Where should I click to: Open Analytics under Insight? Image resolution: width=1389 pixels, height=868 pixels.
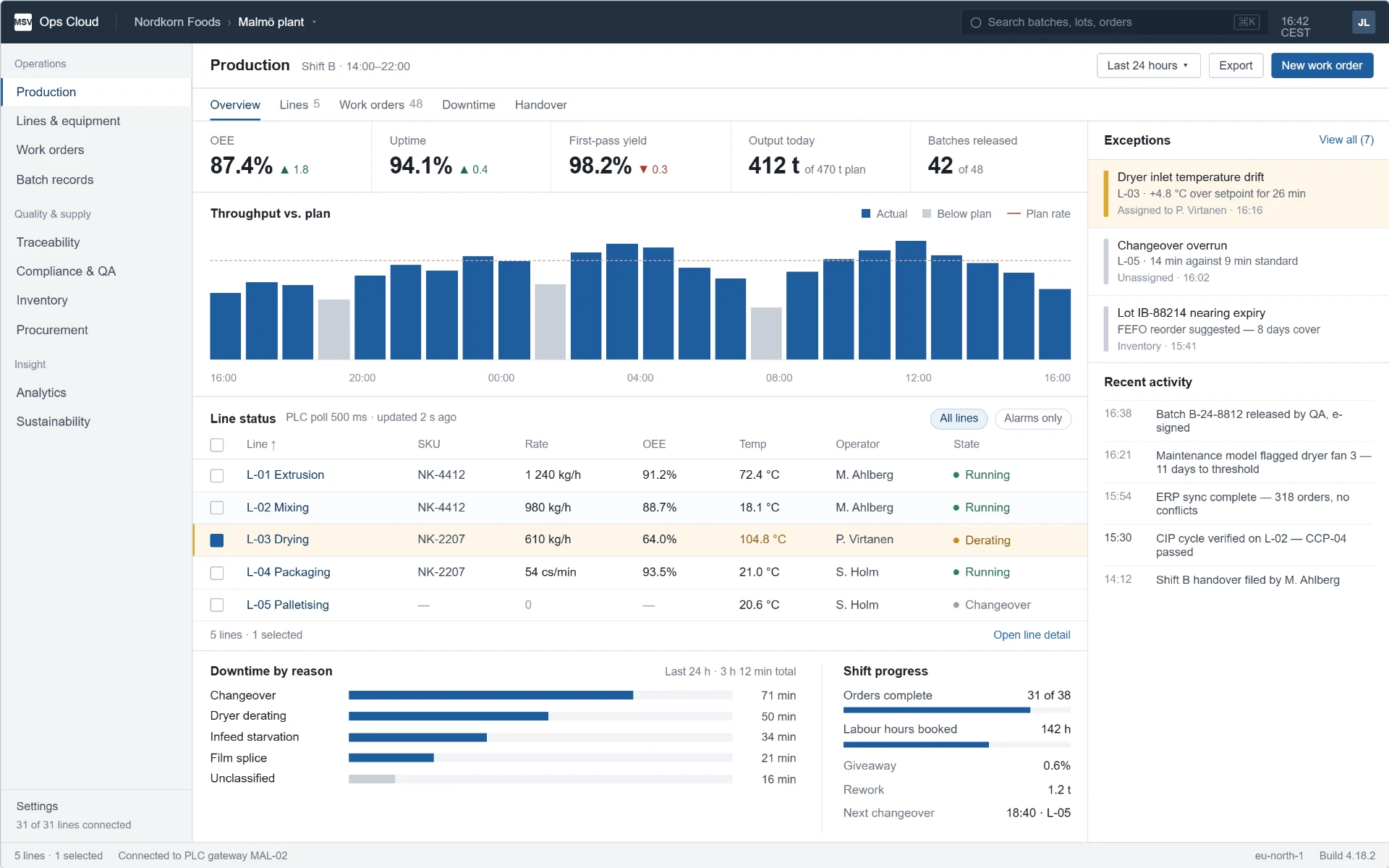96,393
